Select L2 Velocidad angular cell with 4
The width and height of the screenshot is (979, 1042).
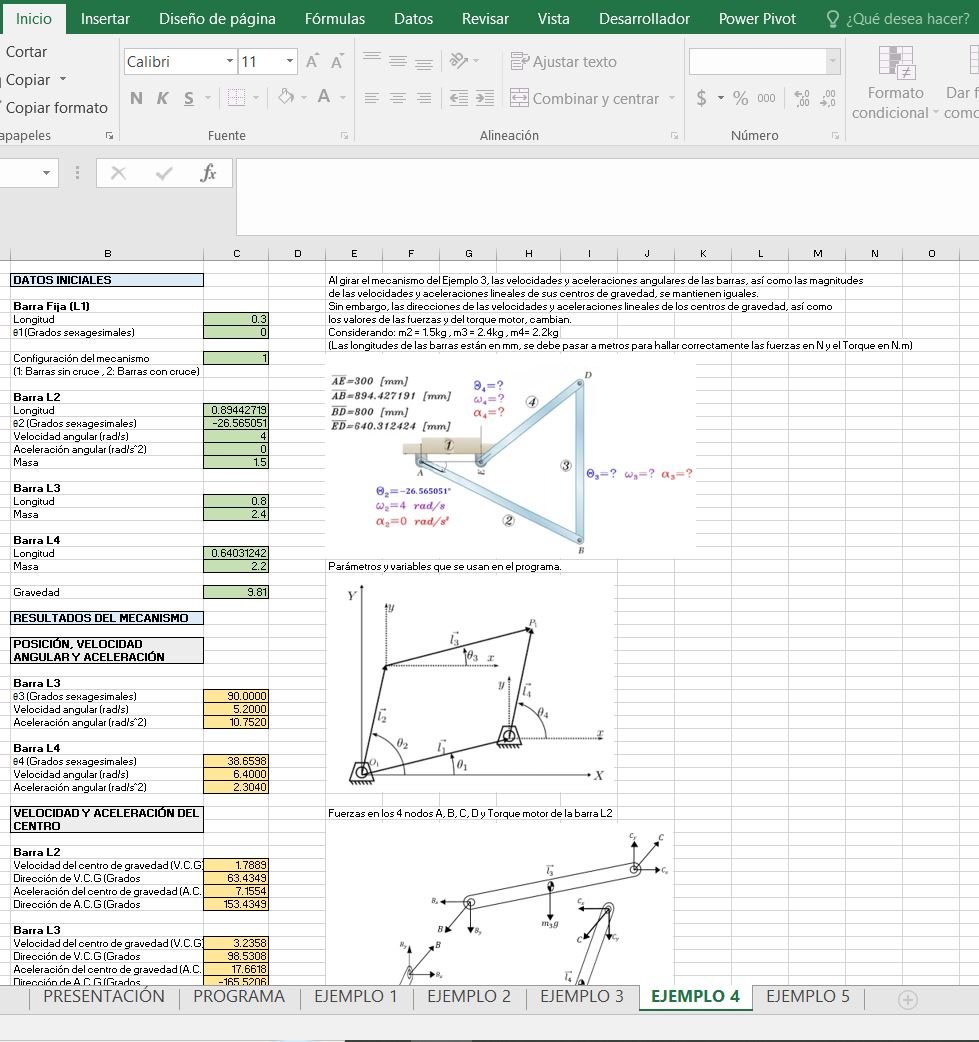[236, 437]
